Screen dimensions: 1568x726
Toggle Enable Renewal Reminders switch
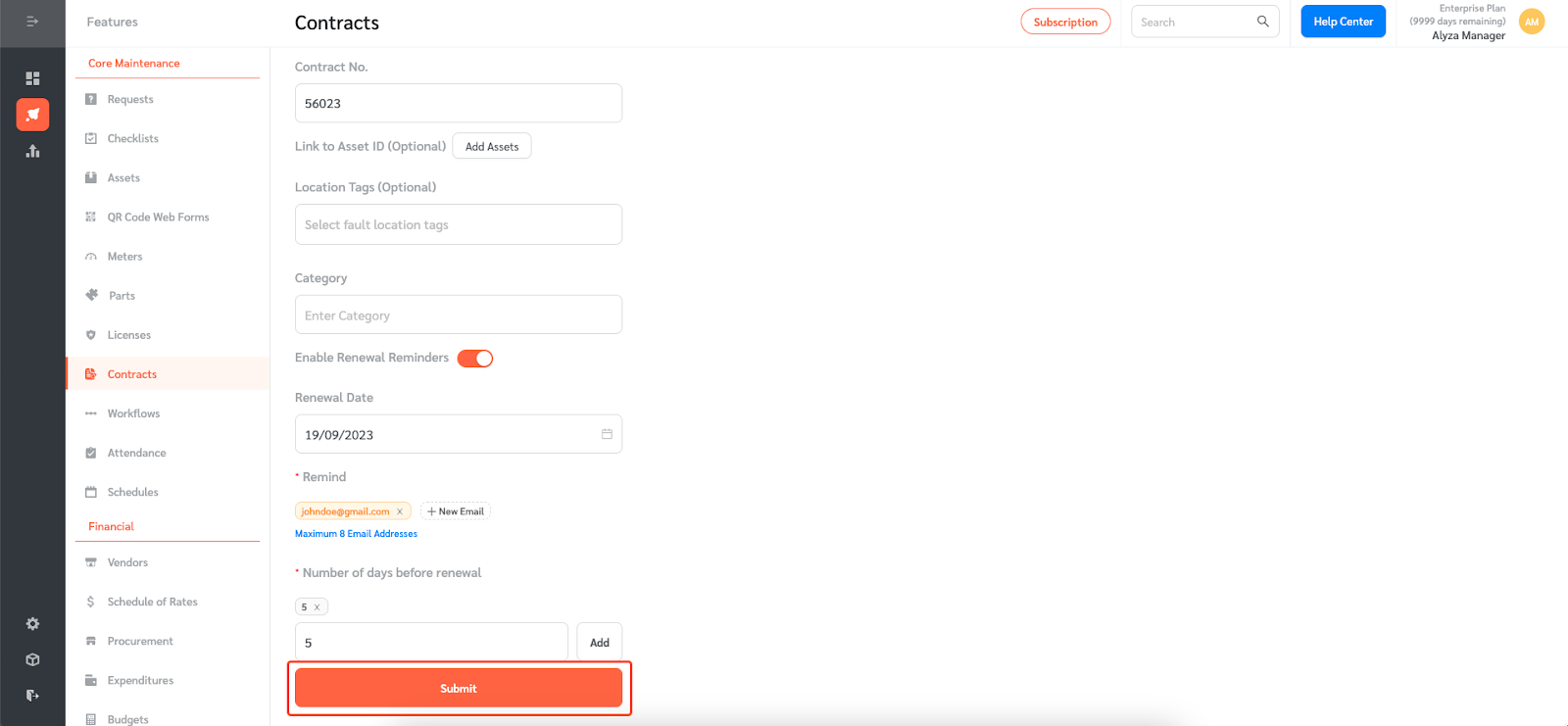[x=475, y=359]
